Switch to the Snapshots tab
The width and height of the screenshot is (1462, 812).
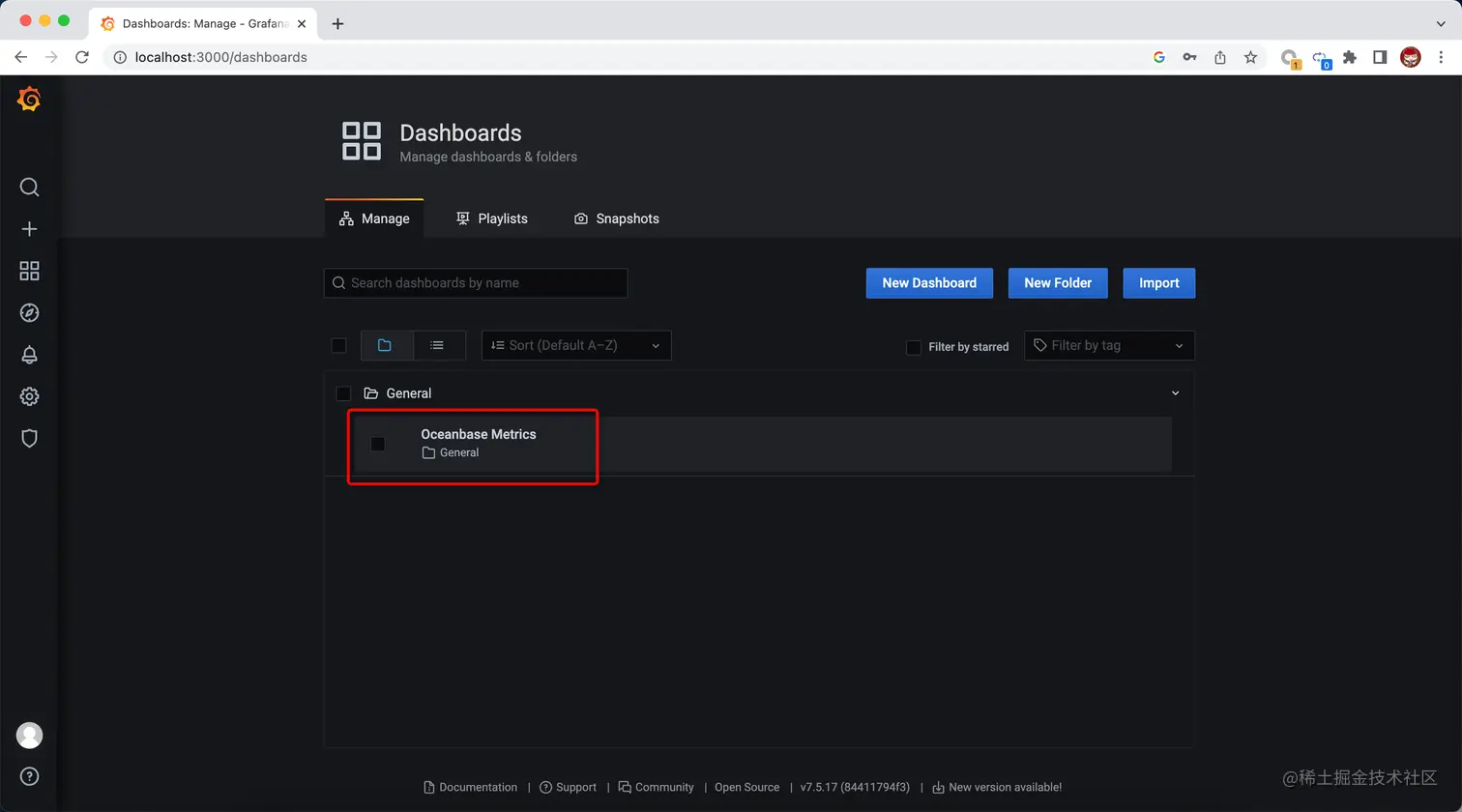tap(616, 218)
